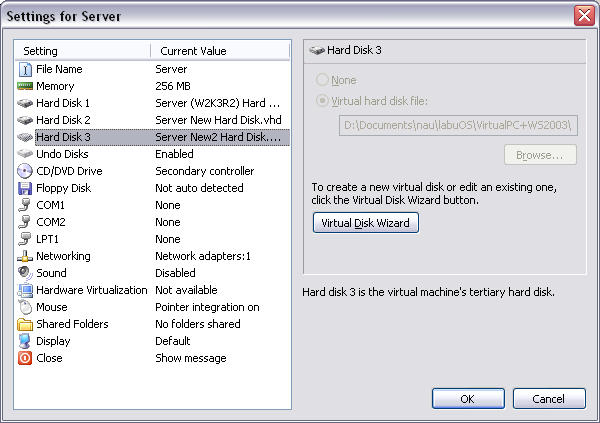
Task: Click the Networking adapter icon
Action: pos(25,256)
